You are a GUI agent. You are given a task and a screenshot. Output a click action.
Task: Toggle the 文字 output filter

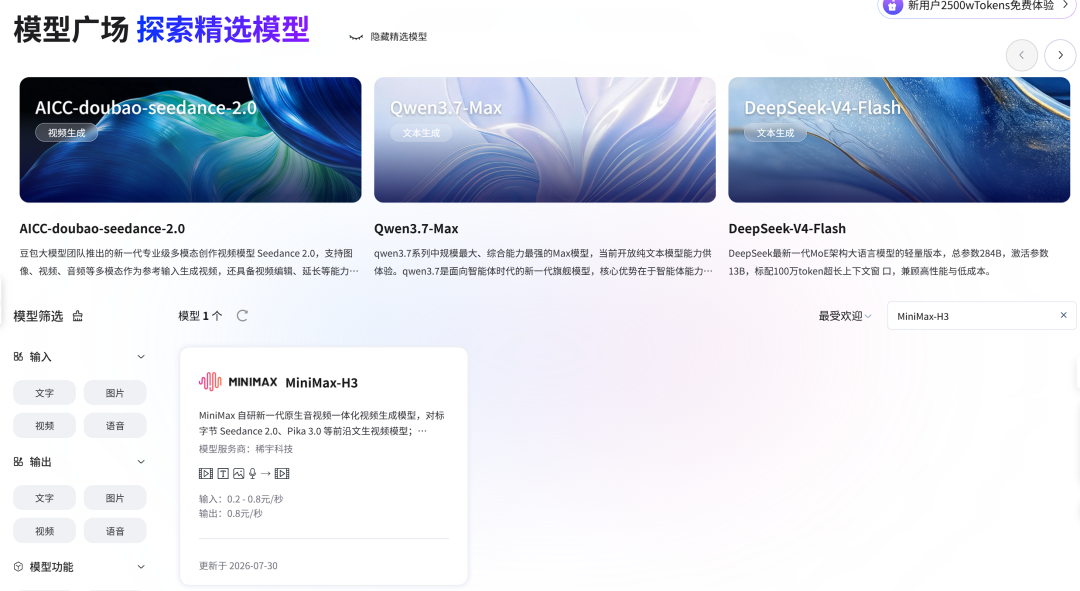[x=45, y=498]
